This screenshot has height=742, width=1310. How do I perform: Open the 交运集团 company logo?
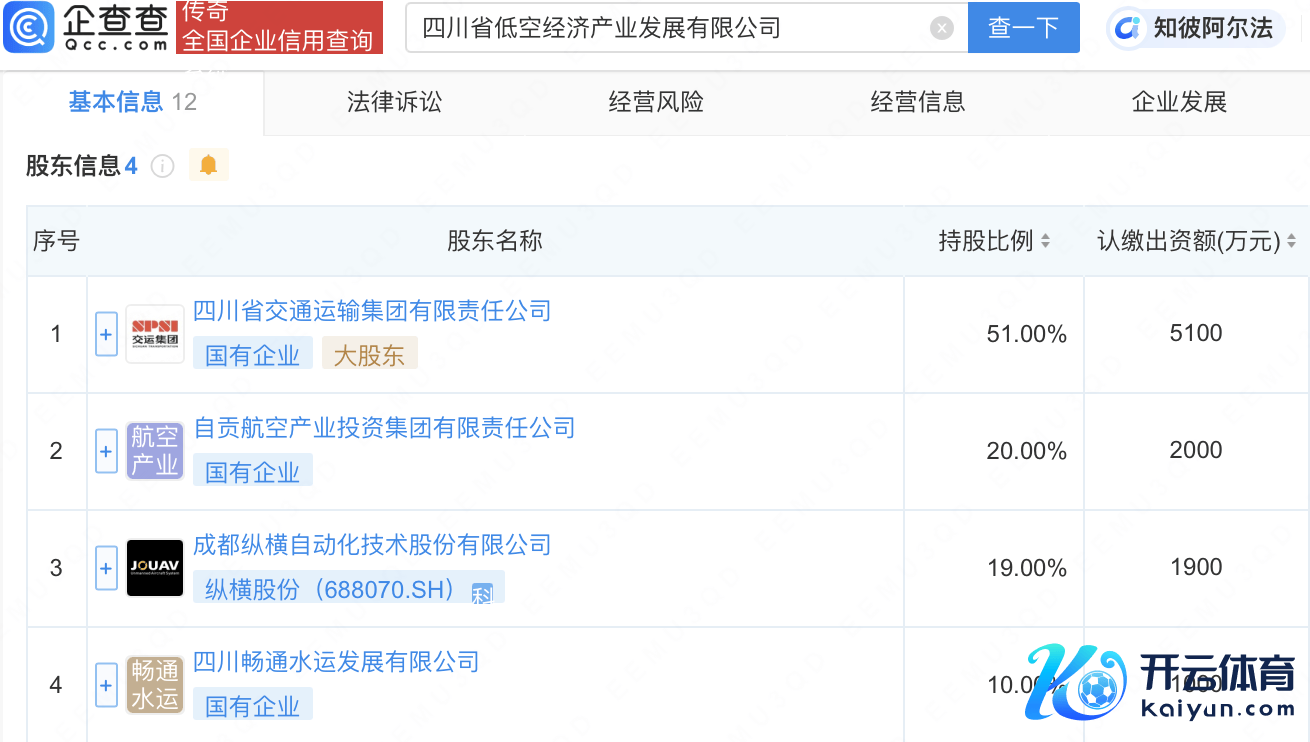pos(155,334)
